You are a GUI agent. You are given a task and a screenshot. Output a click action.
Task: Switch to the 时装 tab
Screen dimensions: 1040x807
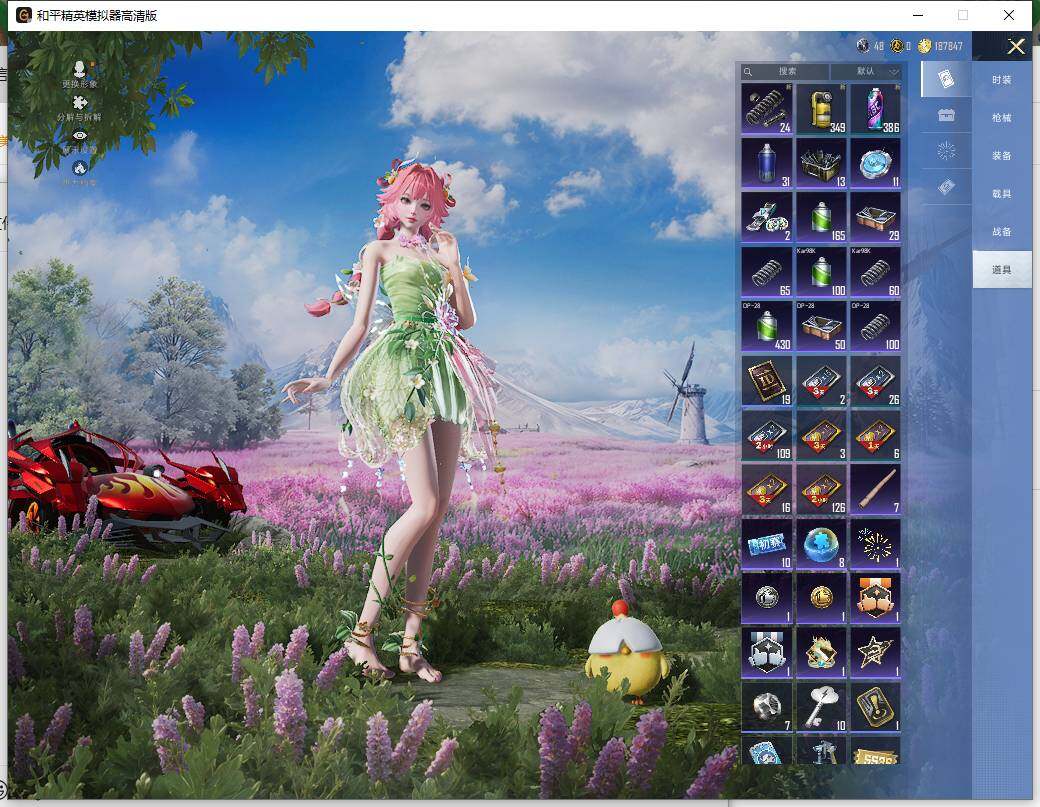1001,80
